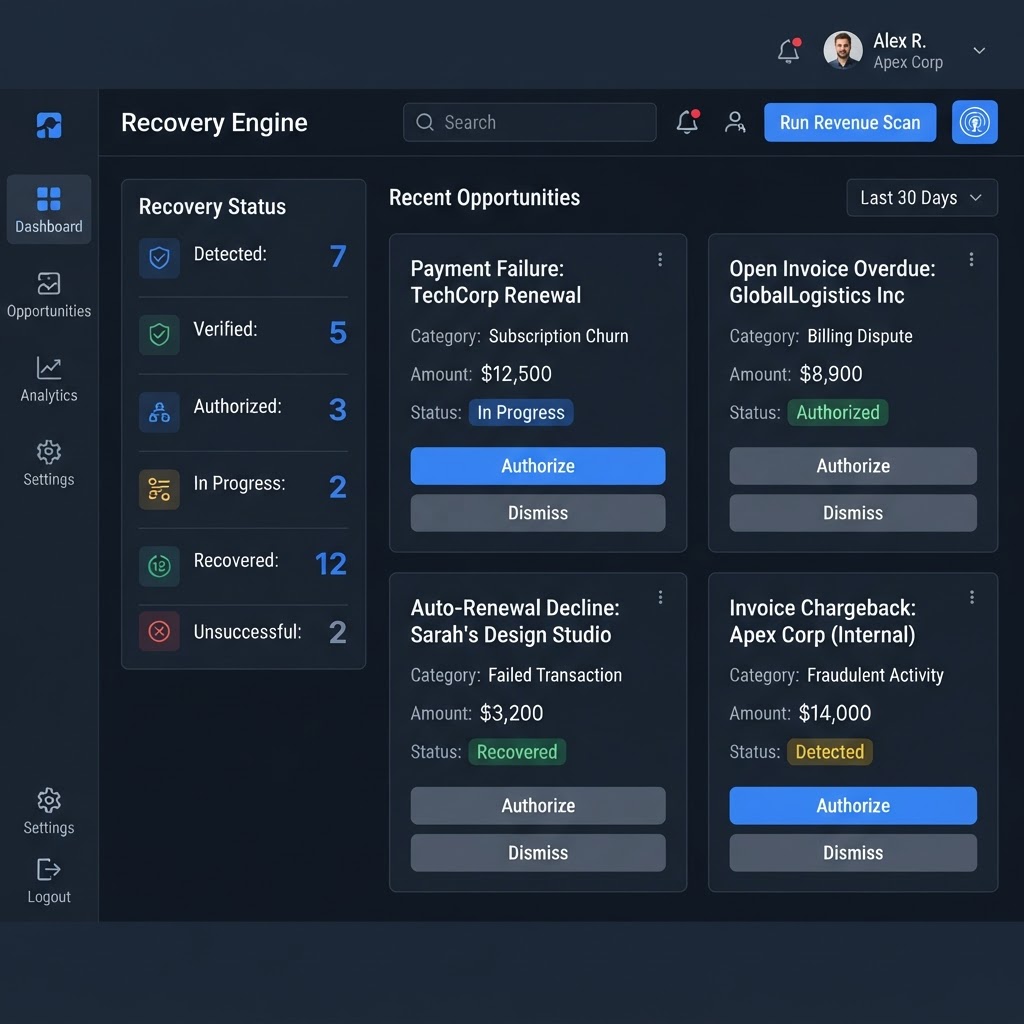This screenshot has height=1024, width=1024.
Task: Click the notification bell next to Search
Action: [x=688, y=121]
